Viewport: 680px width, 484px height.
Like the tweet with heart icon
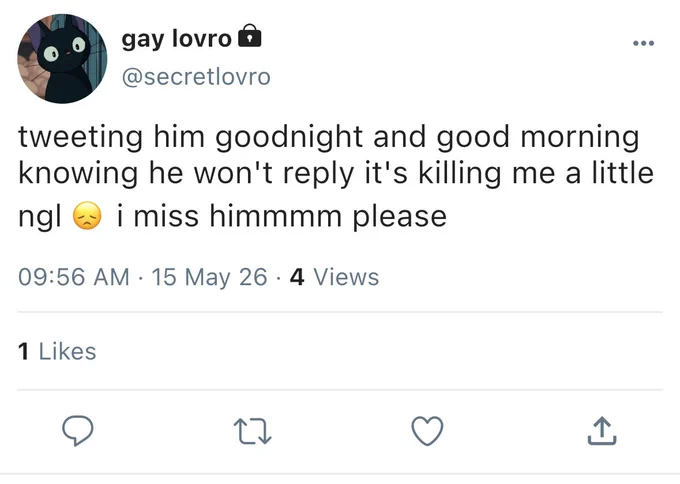pos(427,431)
